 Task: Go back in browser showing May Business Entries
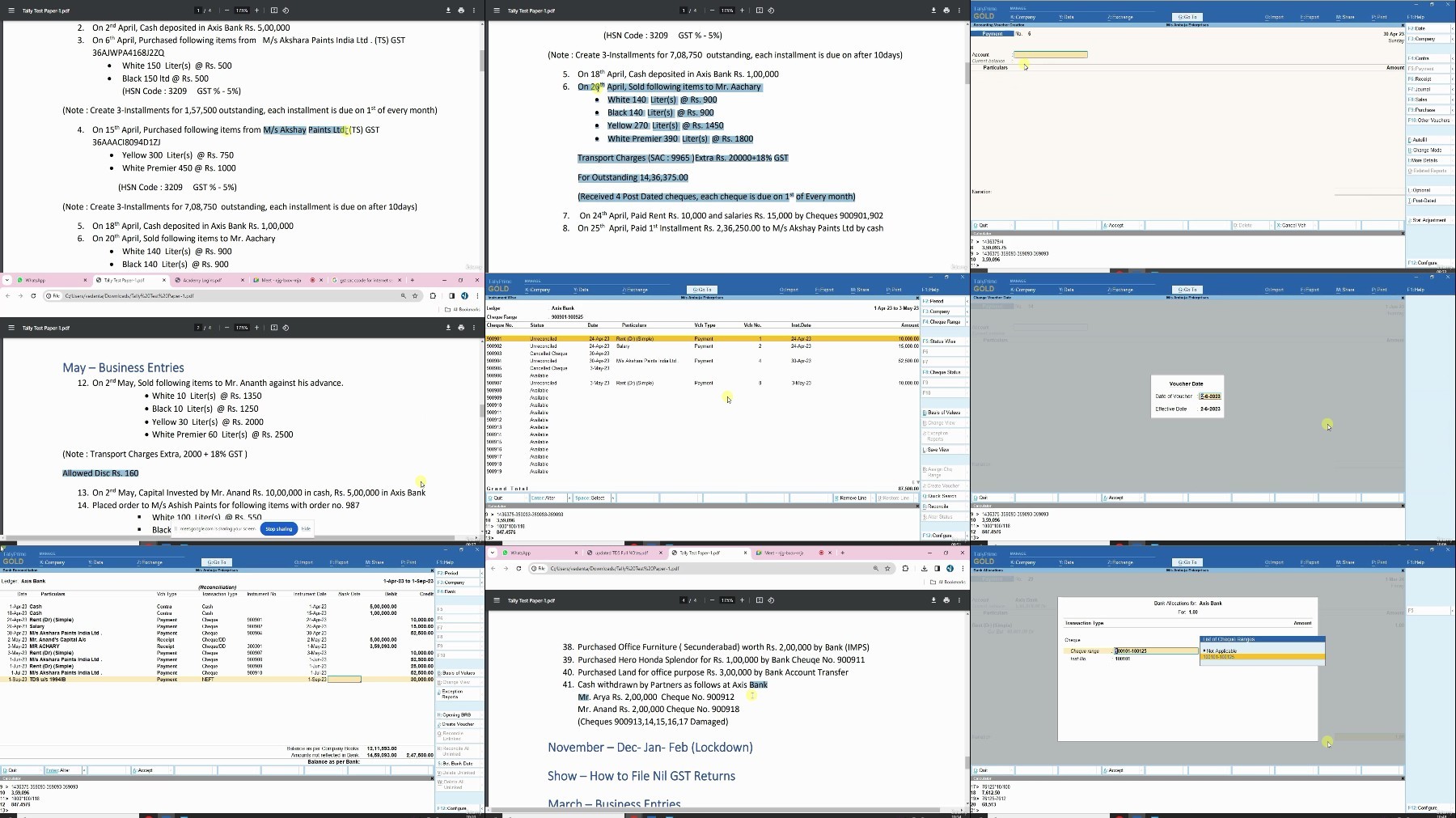tap(8, 296)
